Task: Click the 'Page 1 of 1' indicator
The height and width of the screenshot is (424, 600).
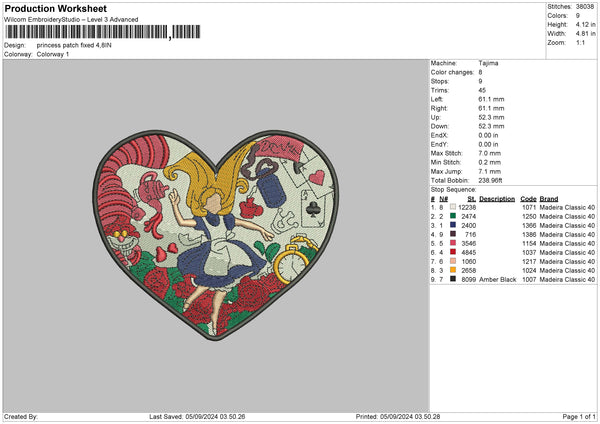Action: tap(579, 416)
